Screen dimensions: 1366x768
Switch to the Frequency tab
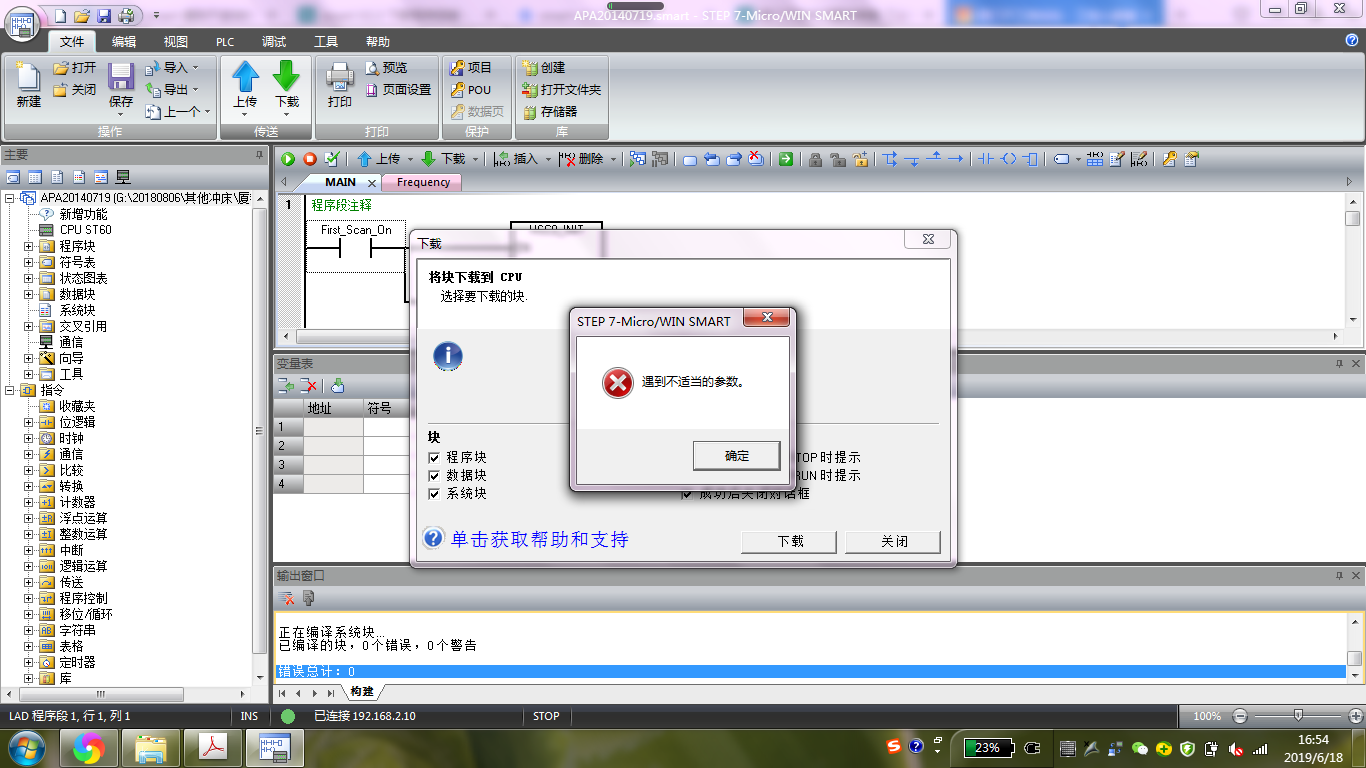[x=422, y=182]
